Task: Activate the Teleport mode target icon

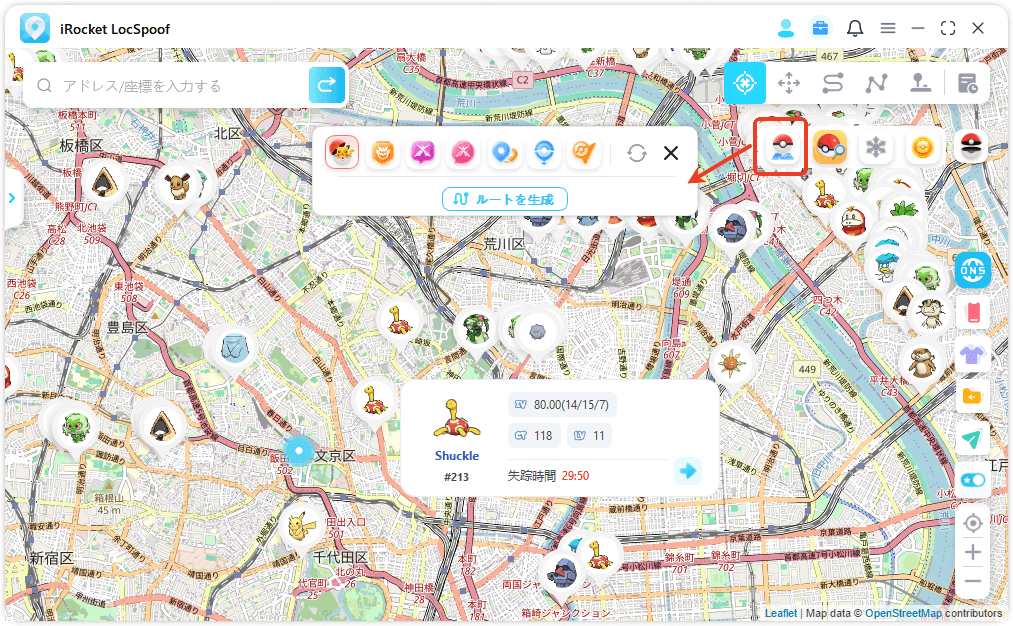Action: 745,83
